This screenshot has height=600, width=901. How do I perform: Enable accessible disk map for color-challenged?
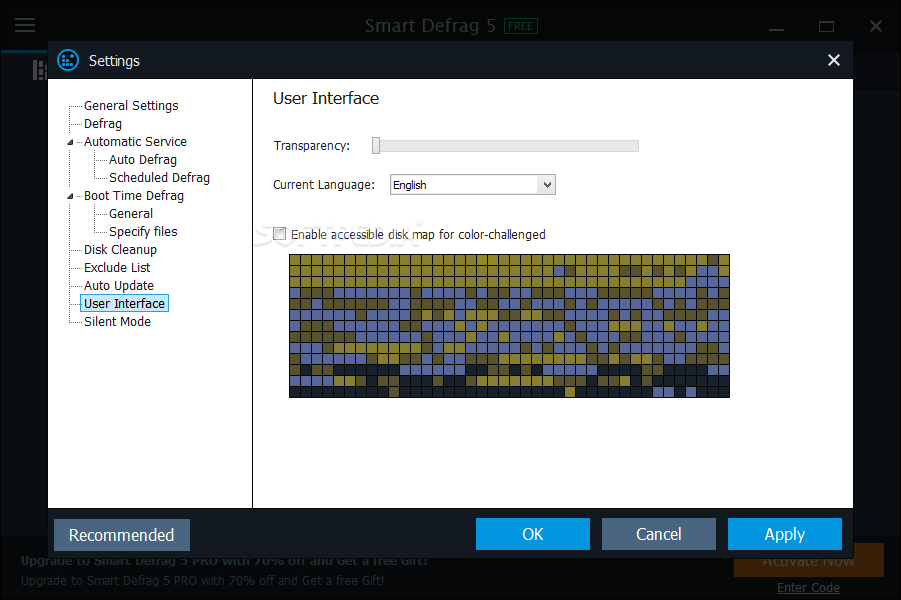(279, 234)
